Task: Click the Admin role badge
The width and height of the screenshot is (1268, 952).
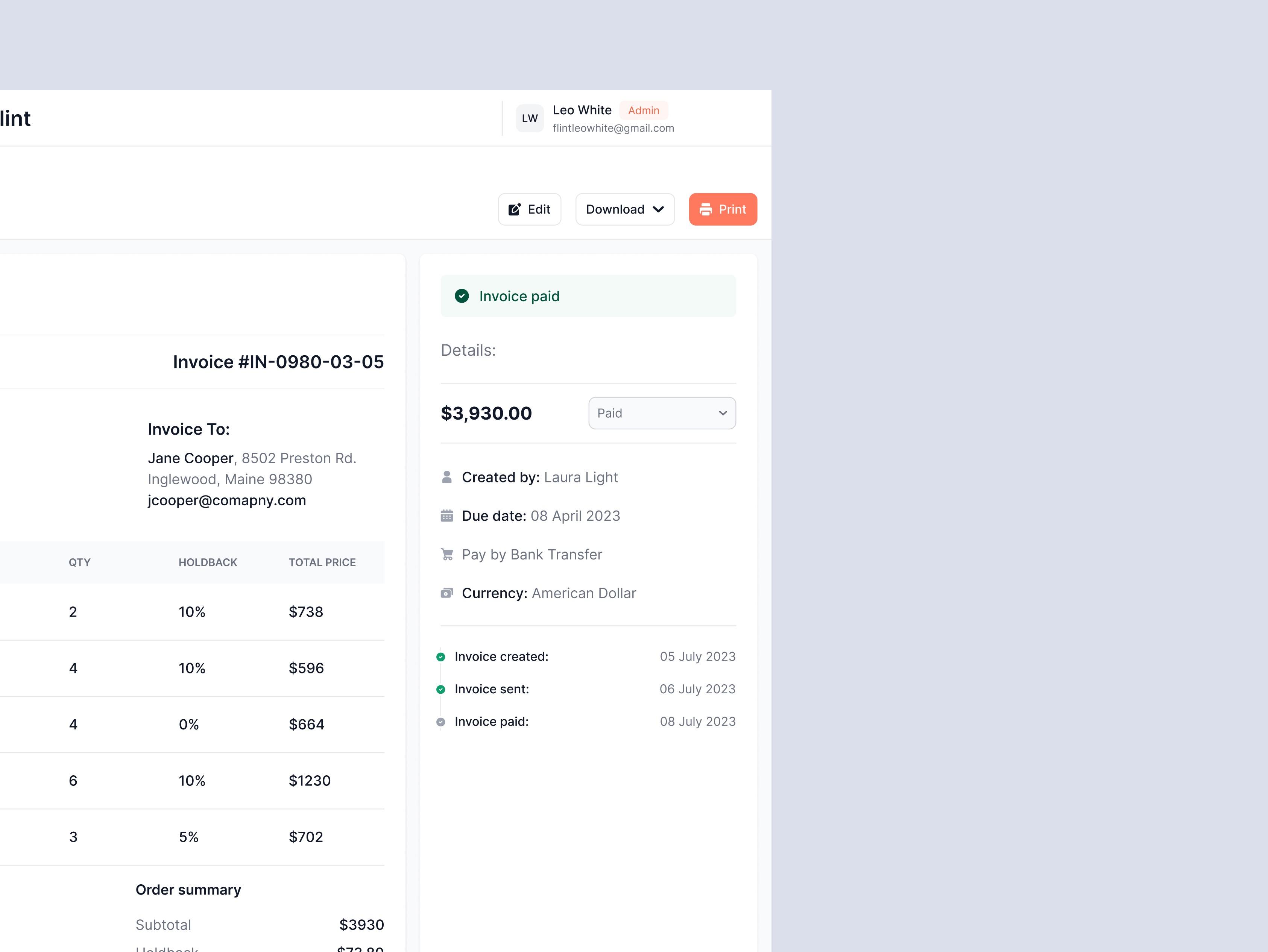Action: [643, 111]
